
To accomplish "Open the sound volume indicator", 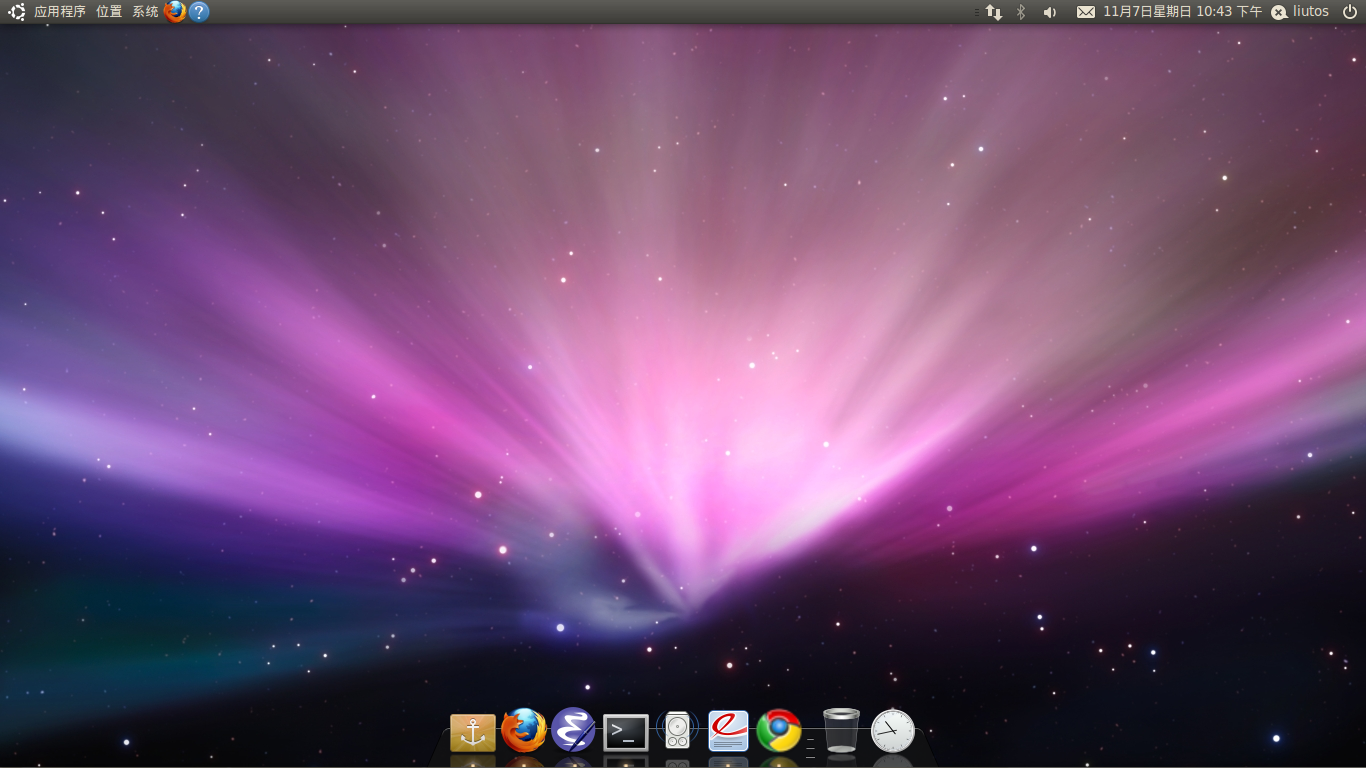I will pyautogui.click(x=1050, y=12).
